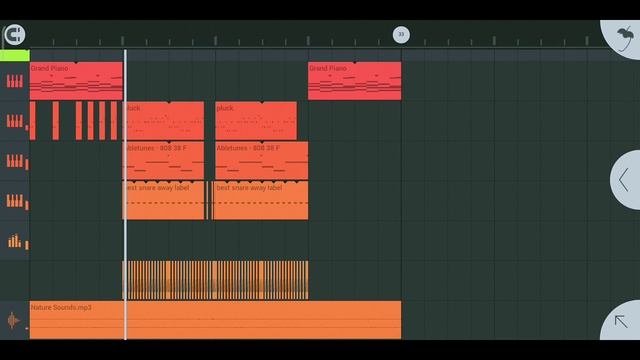Viewport: 640px width, 360px height.
Task: Open the FL Studio fruit logo menu
Action: click(x=624, y=39)
